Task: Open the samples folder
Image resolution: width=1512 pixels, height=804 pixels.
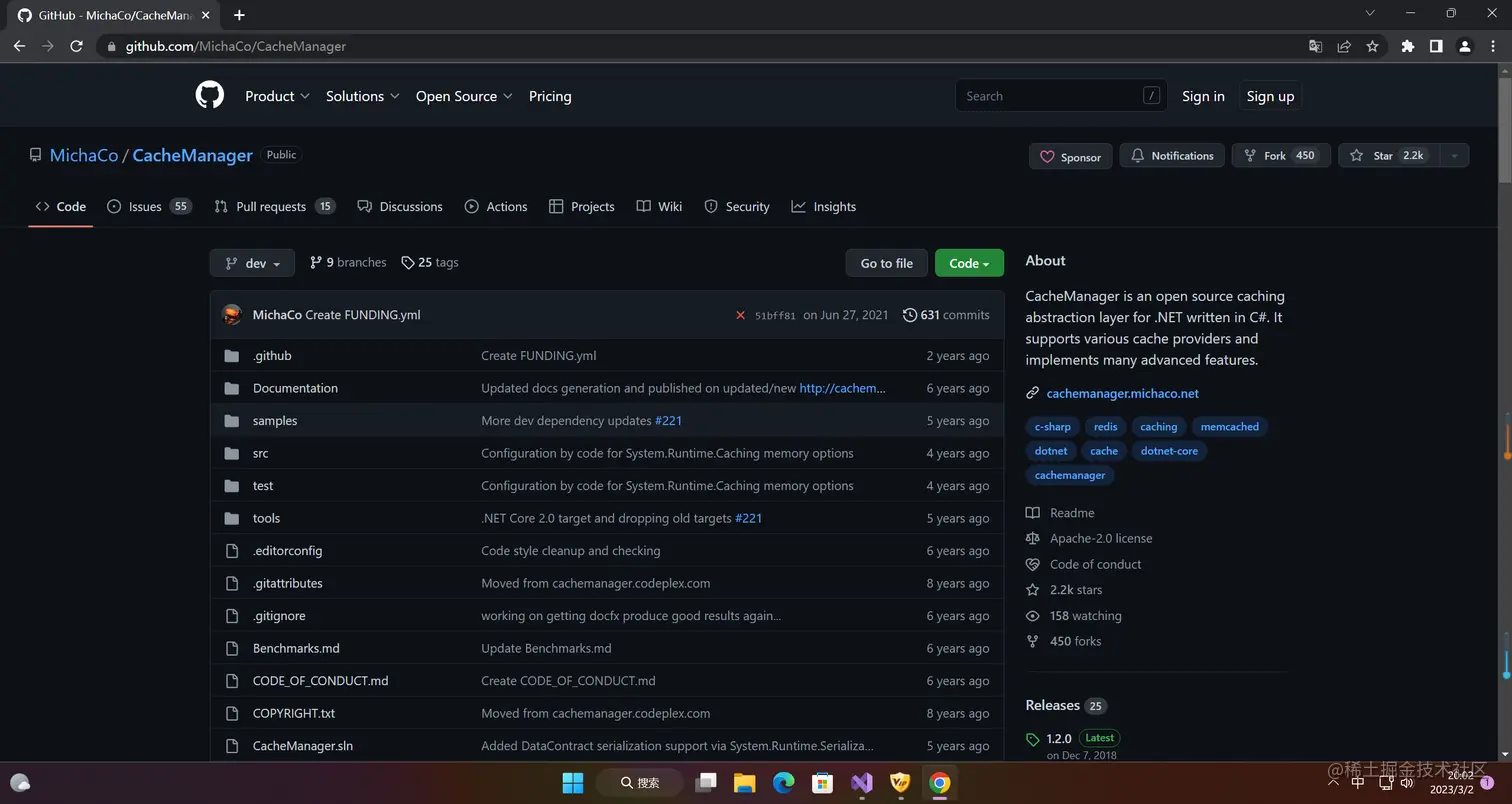Action: tap(275, 421)
